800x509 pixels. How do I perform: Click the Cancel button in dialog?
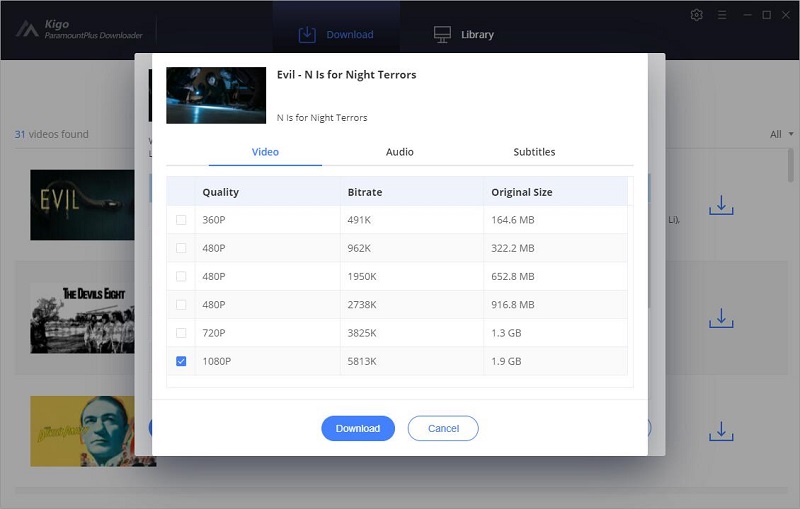tap(443, 428)
